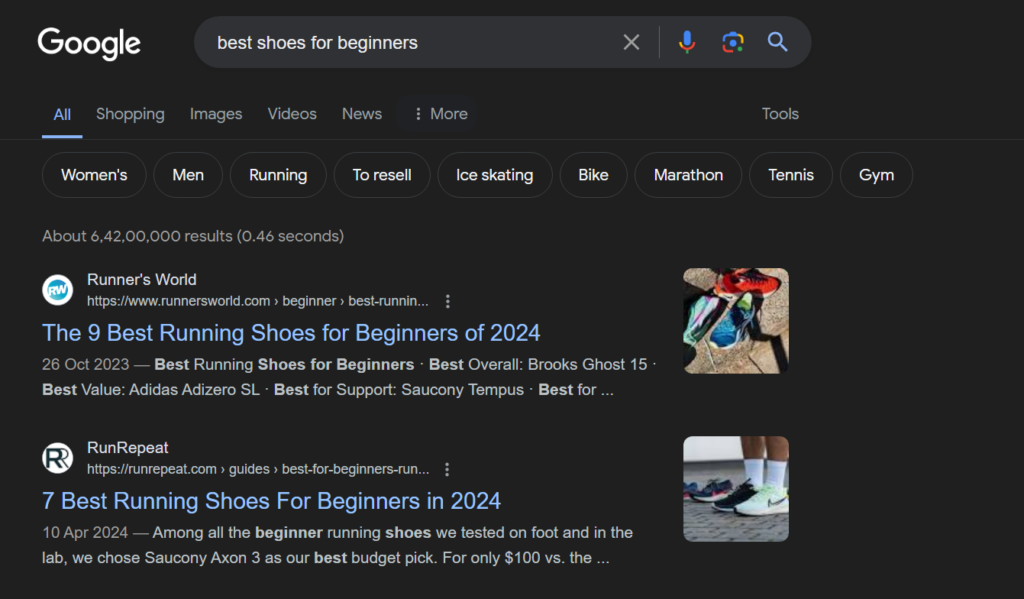The image size is (1024, 599).
Task: Apply the Marathon filter chip
Action: tap(688, 175)
